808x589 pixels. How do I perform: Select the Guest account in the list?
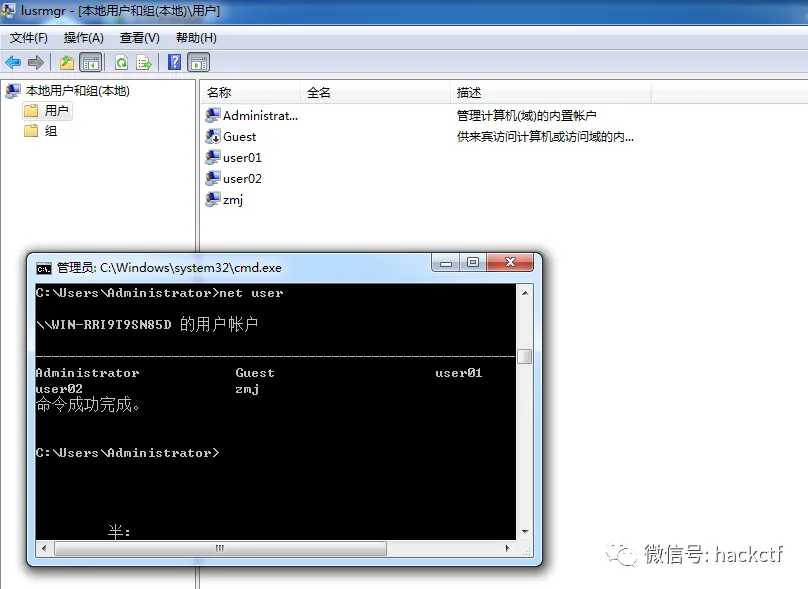(x=240, y=136)
